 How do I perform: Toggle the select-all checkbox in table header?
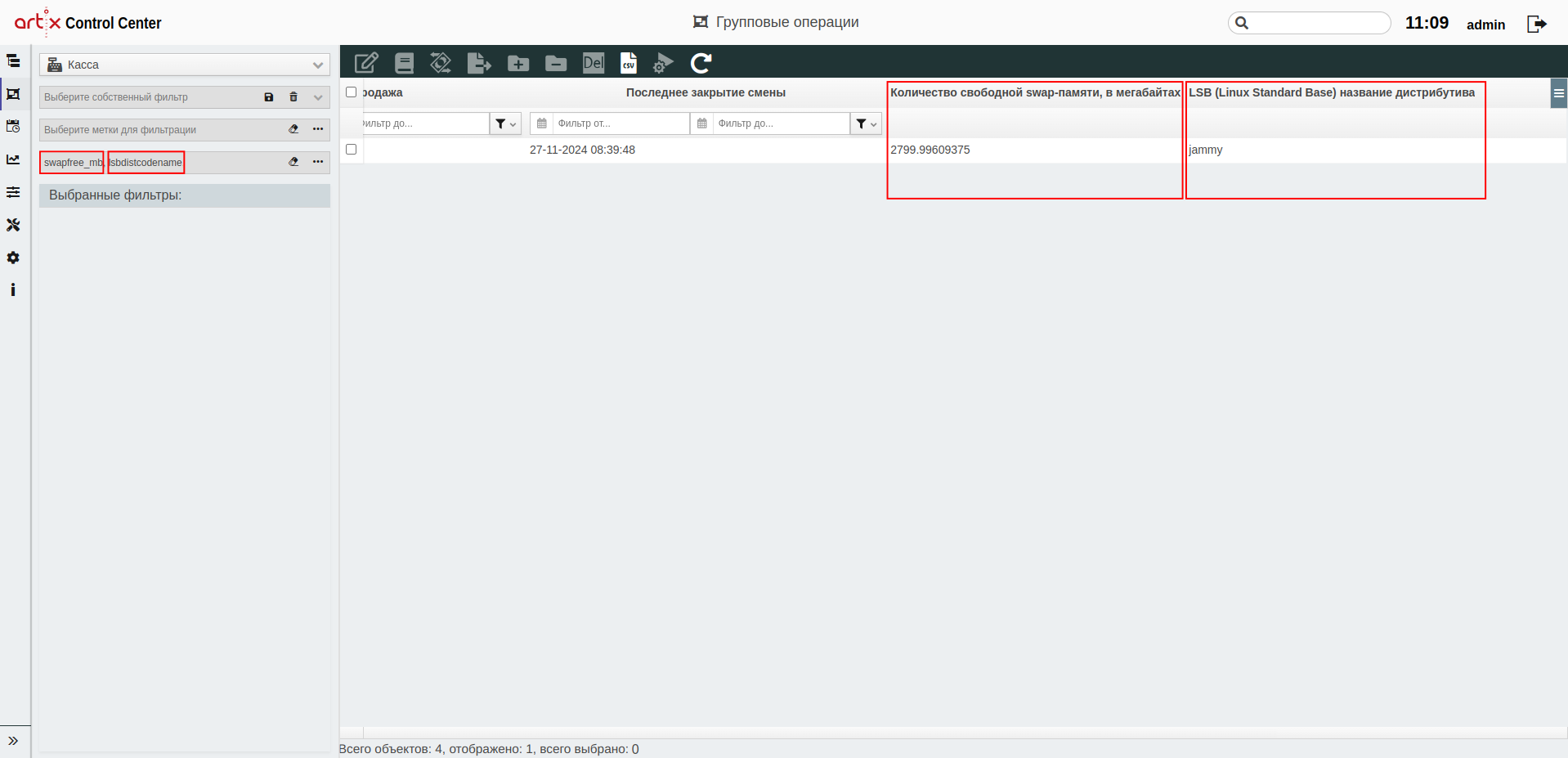click(352, 92)
